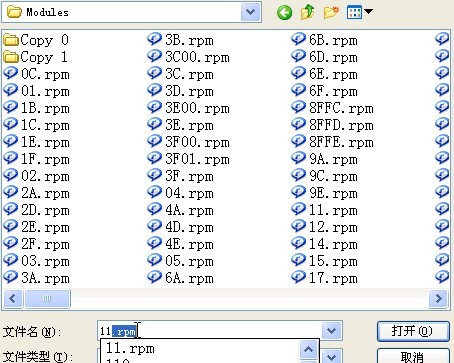Select the 6B.rpm file icon

pyautogui.click(x=299, y=39)
